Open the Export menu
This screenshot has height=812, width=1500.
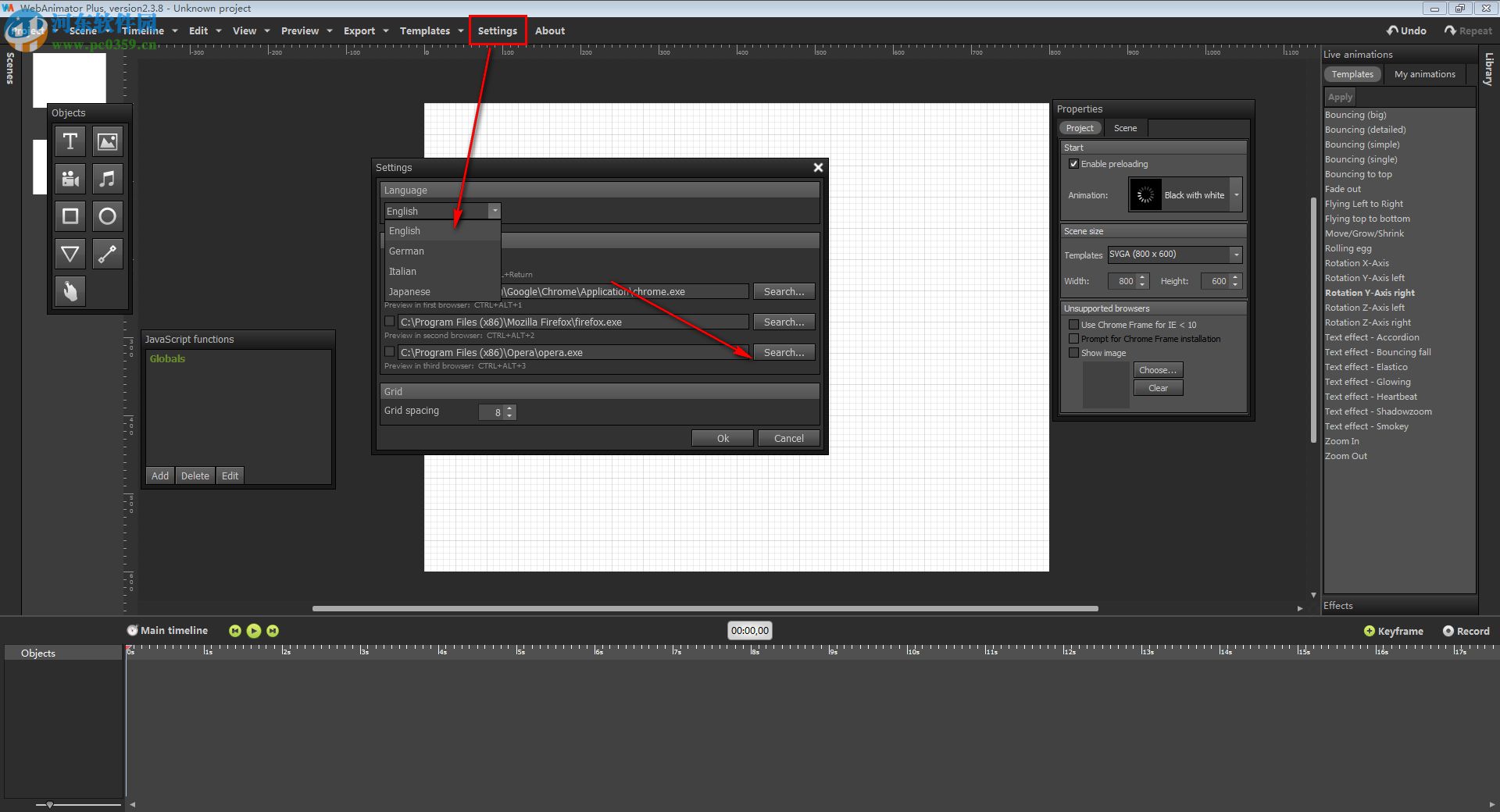pyautogui.click(x=359, y=30)
